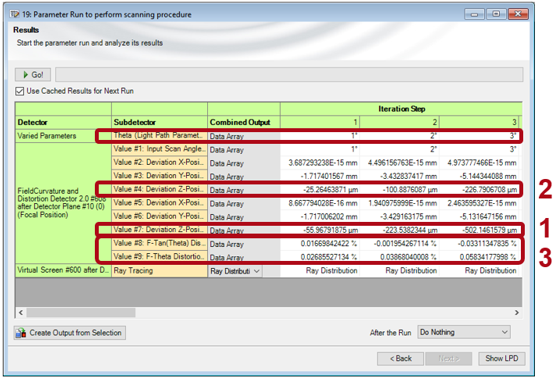Click the horizontal scrollbar thumb
553x381 pixels.
click(81, 313)
